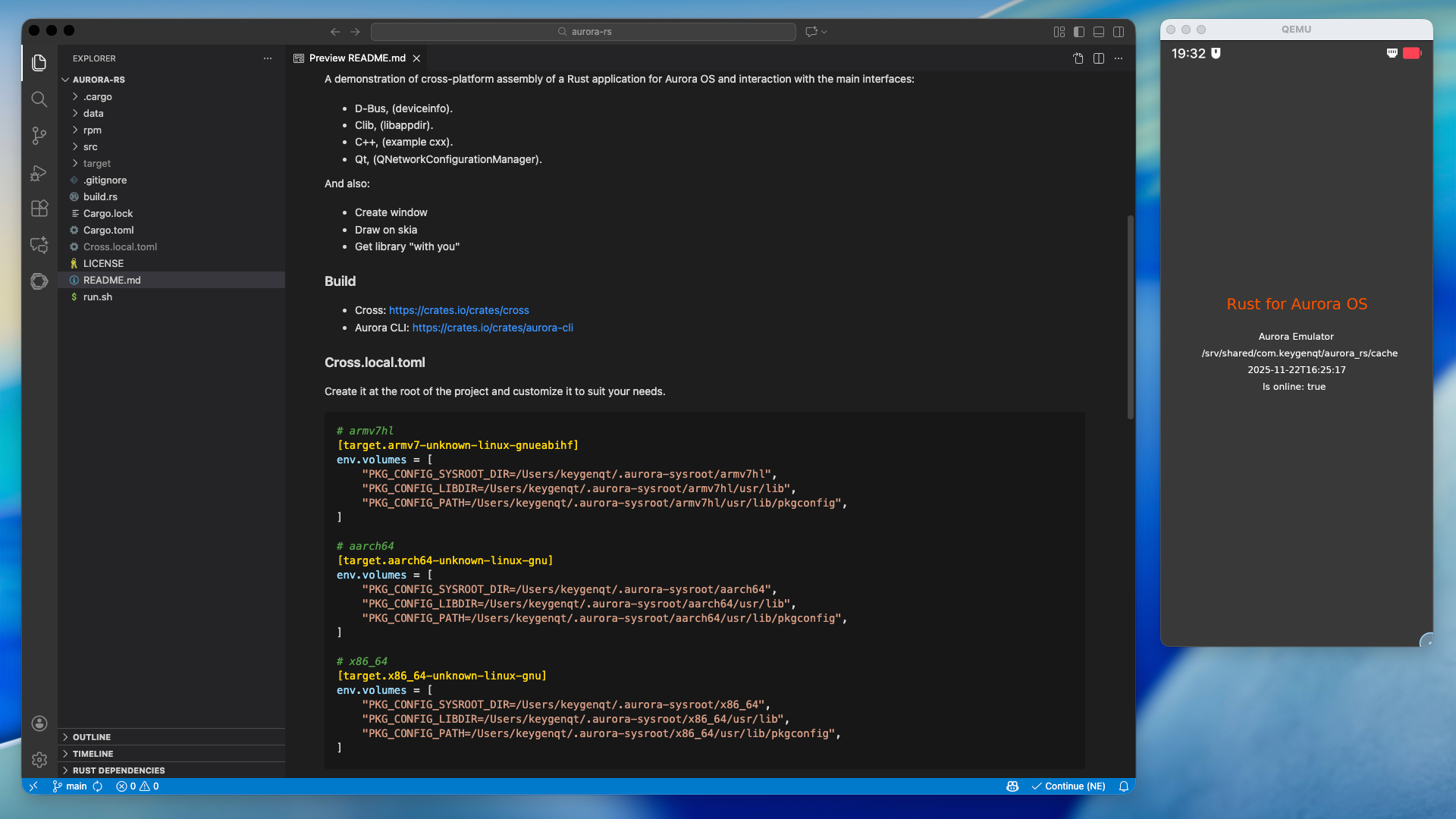Screen dimensions: 1456x819
Task: Open editor More Actions menu
Action: [x=1119, y=58]
